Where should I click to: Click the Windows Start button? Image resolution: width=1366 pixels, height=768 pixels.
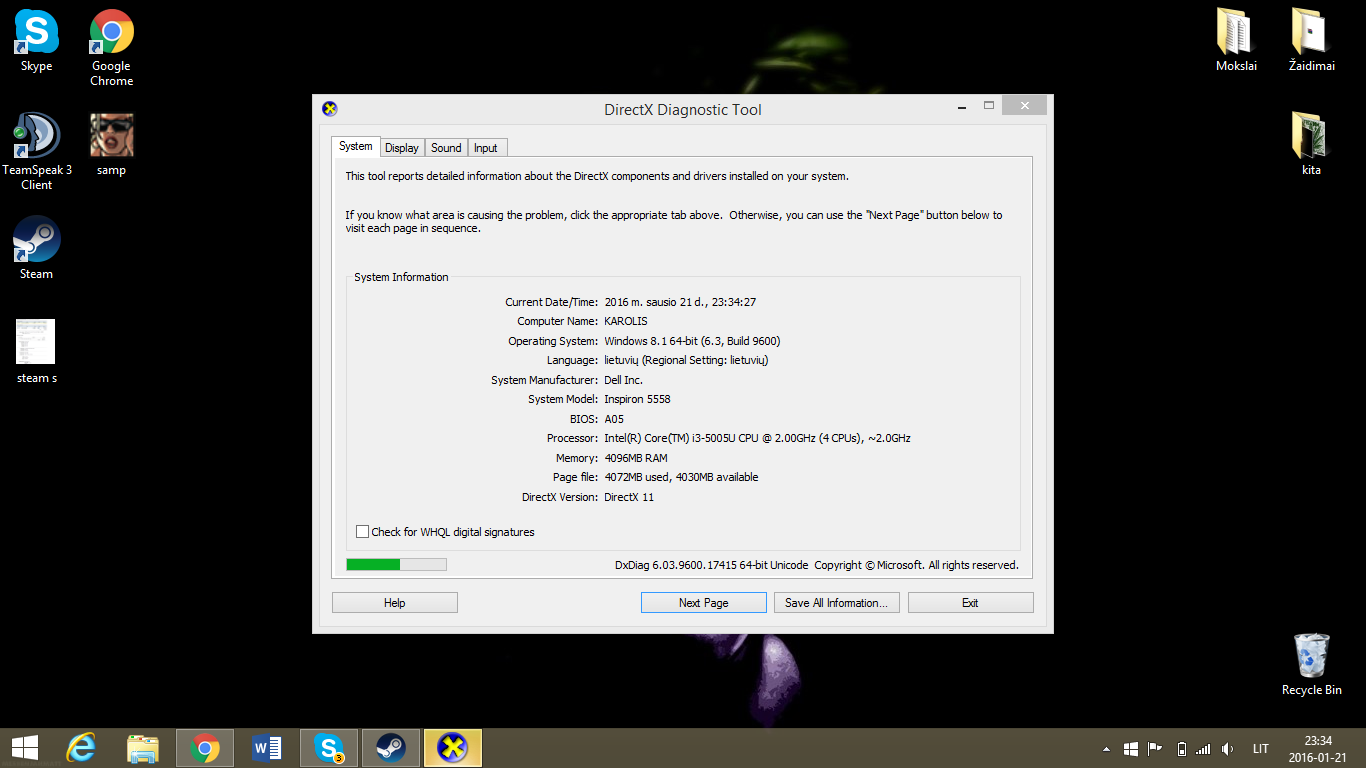25,748
